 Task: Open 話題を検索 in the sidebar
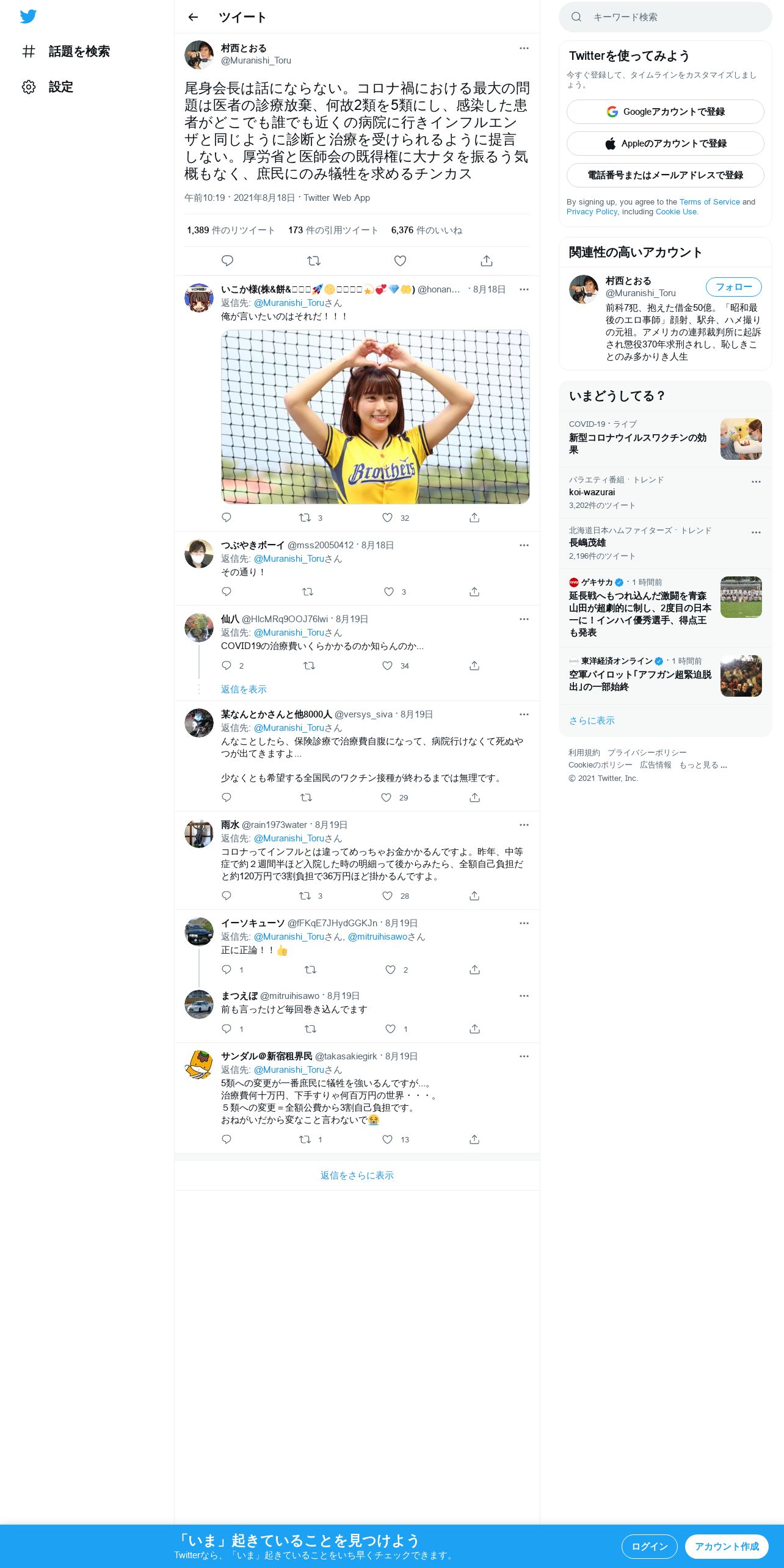[66, 51]
